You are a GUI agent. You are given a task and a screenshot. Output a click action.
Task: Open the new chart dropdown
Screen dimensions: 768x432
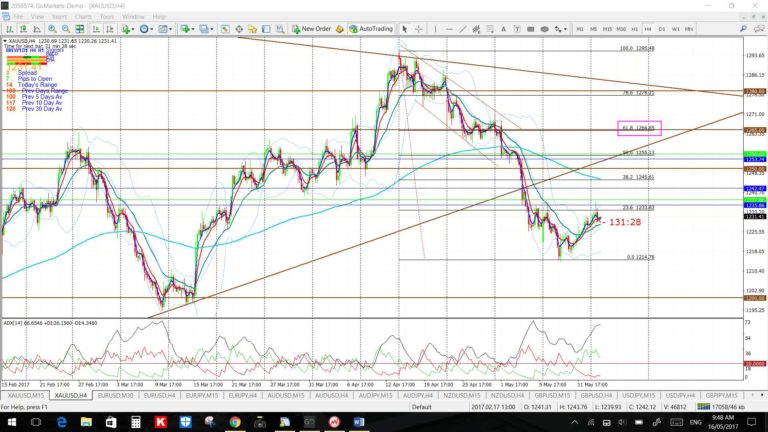click(187, 29)
